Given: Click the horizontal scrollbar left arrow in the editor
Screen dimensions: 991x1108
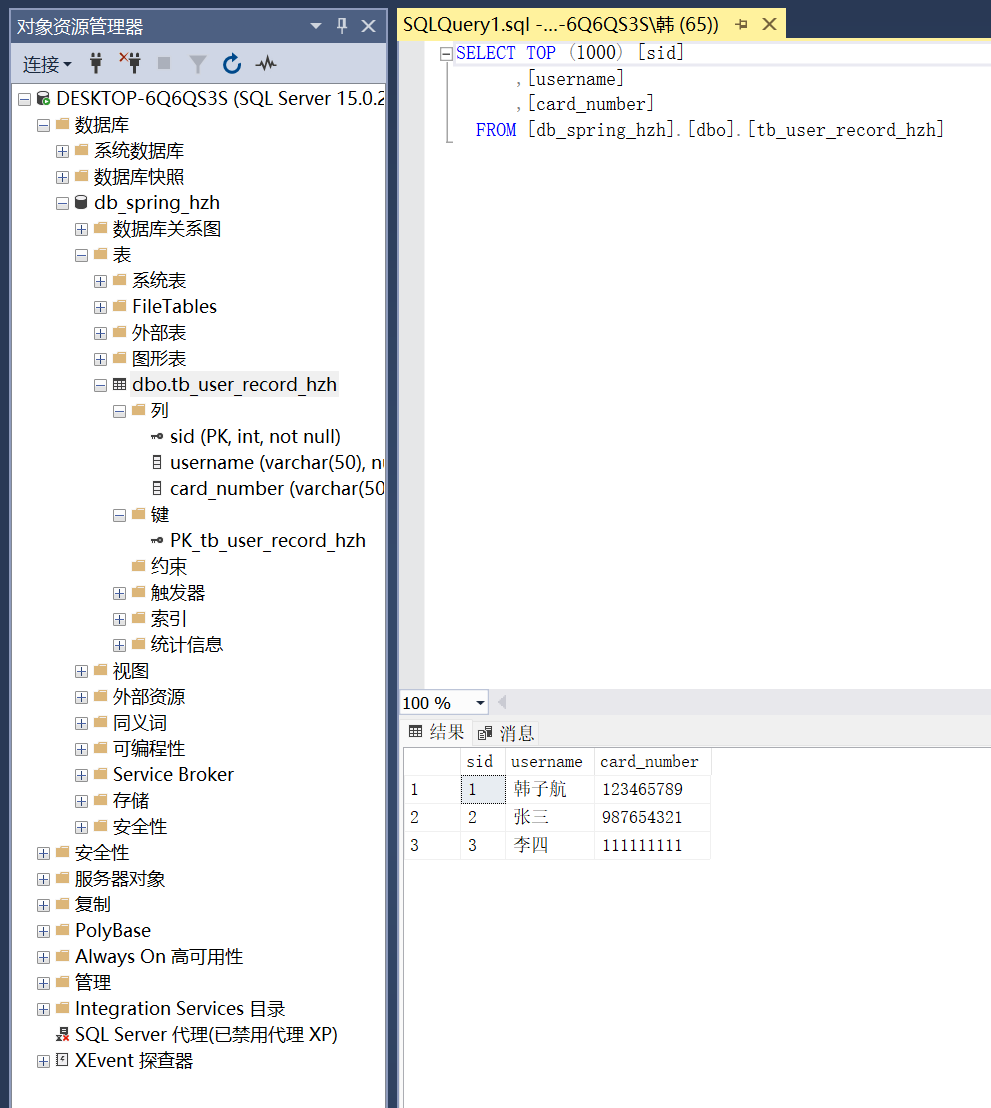Looking at the screenshot, I should click(x=502, y=702).
